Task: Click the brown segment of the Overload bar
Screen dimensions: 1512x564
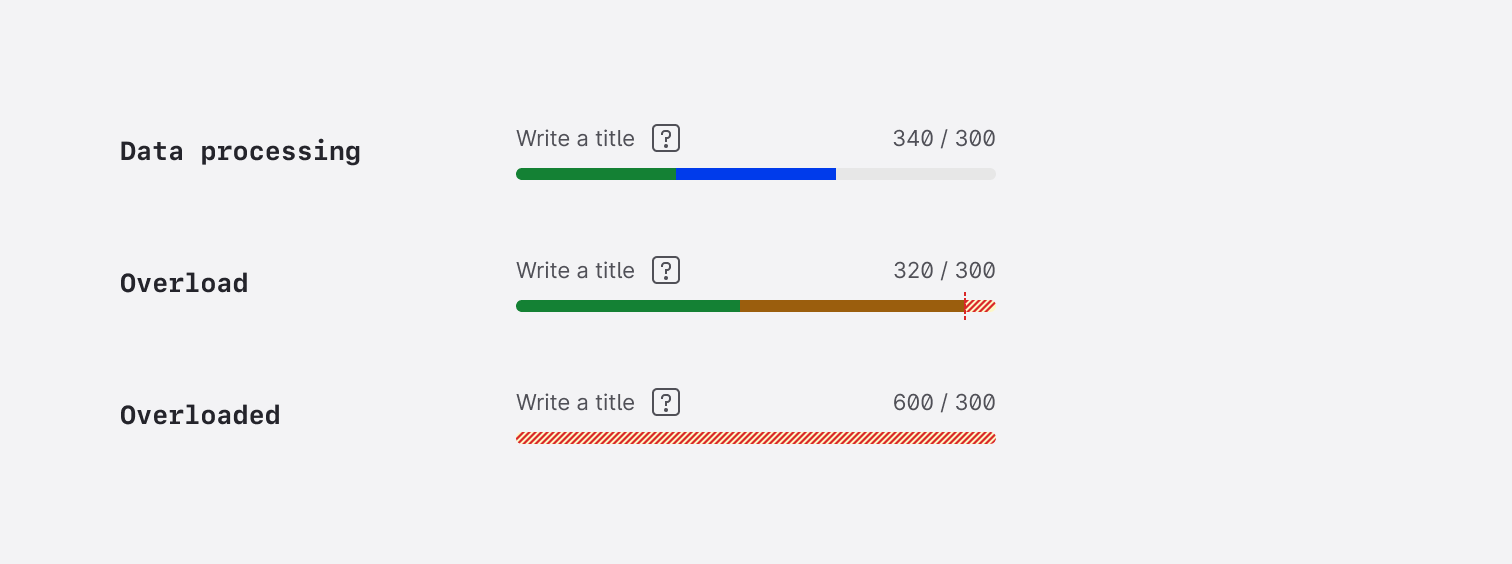Action: click(852, 306)
